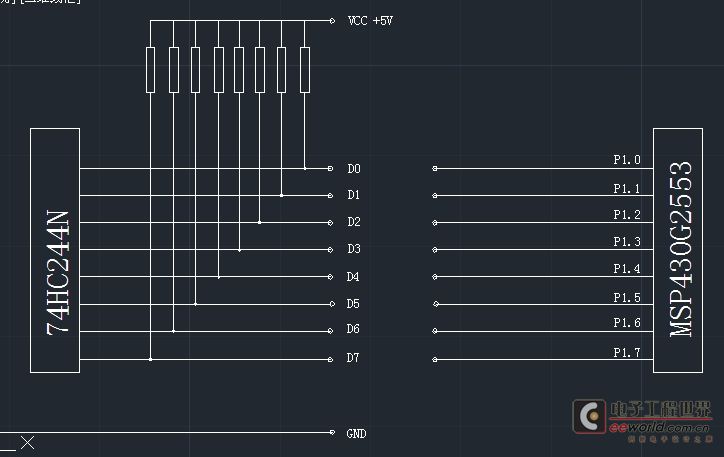The height and width of the screenshot is (457, 724).
Task: Select the pull-up resistor wired to the D7 line
Action: click(151, 70)
